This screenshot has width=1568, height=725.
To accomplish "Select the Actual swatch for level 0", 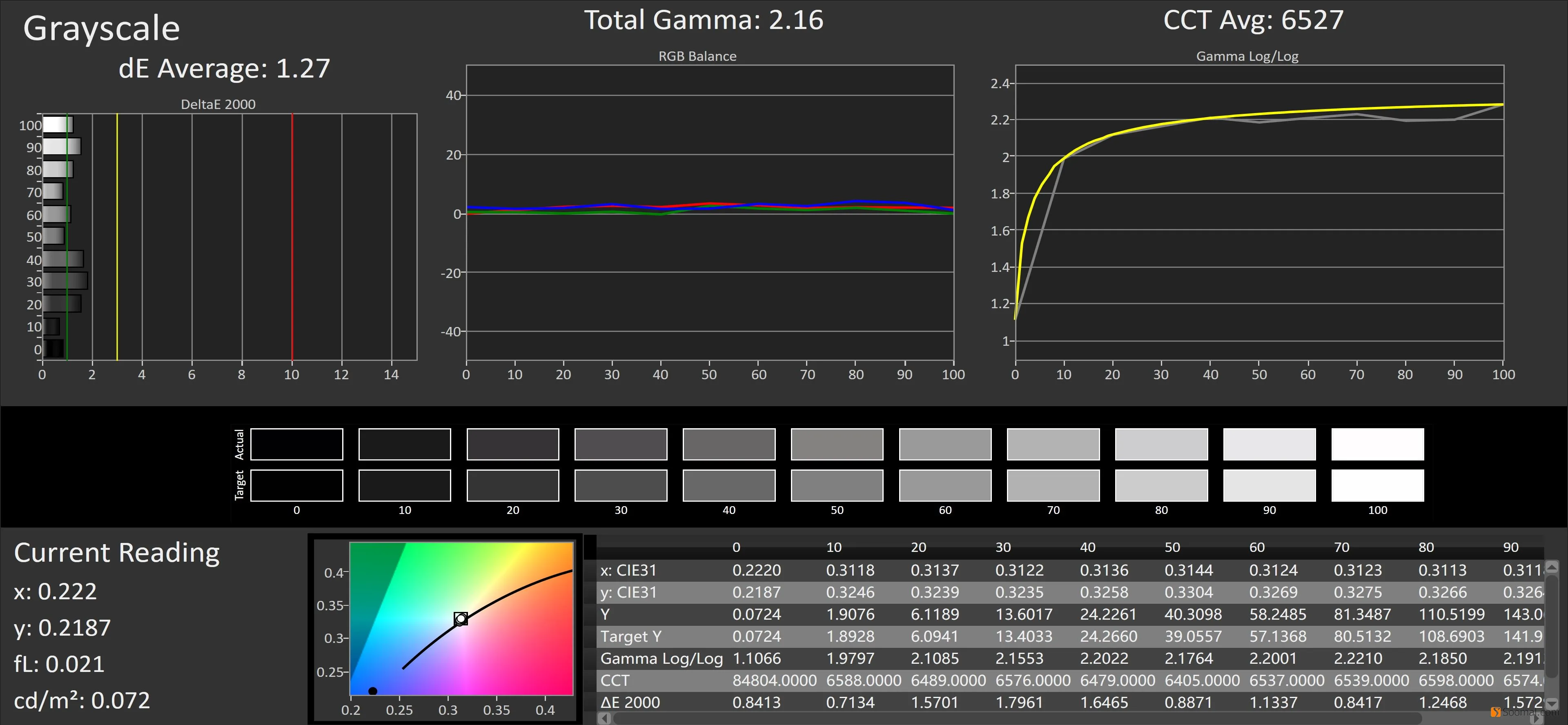I will (x=296, y=445).
